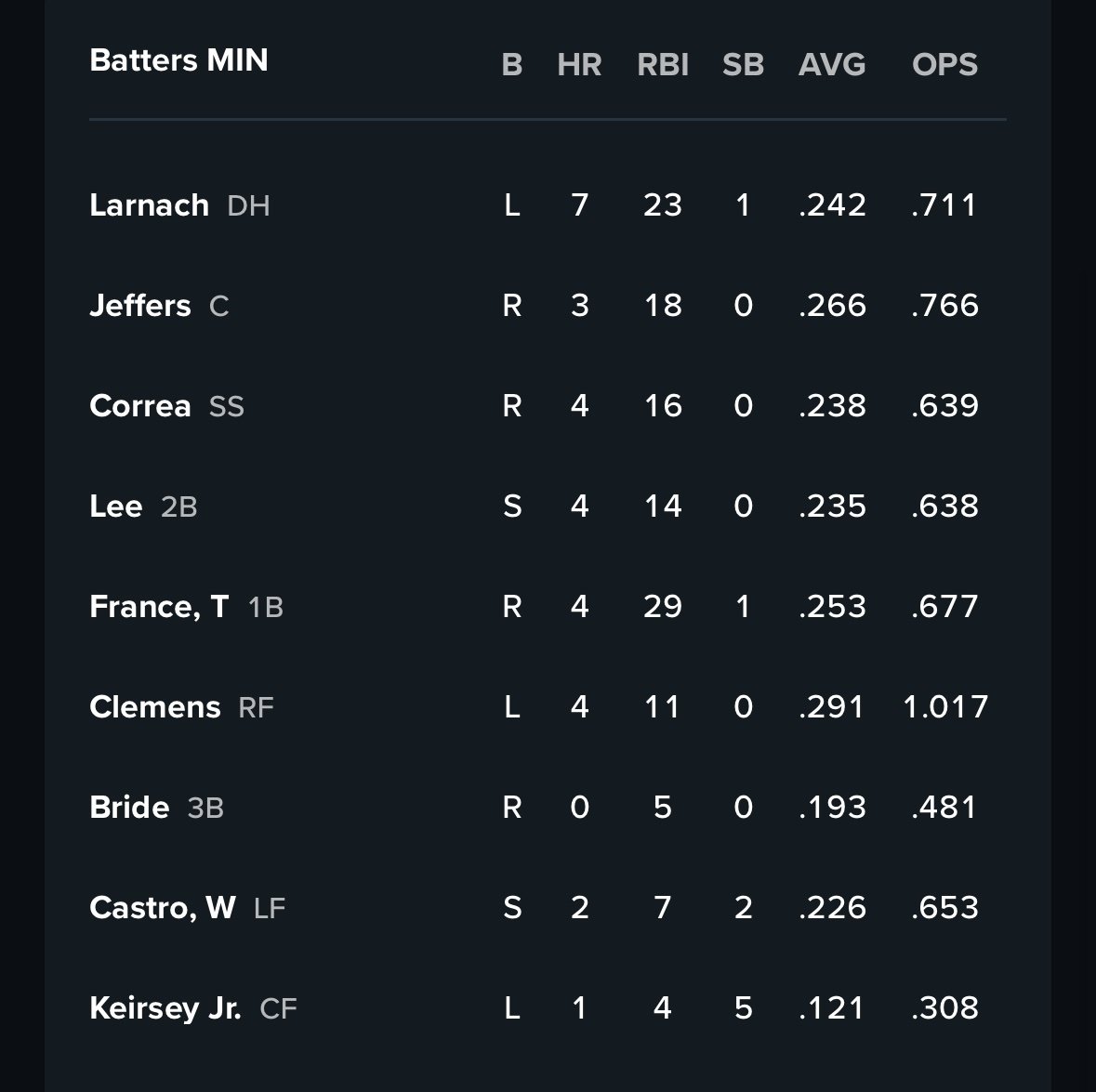This screenshot has width=1096, height=1092.
Task: Select Clemens in the lineup
Action: click(x=155, y=706)
